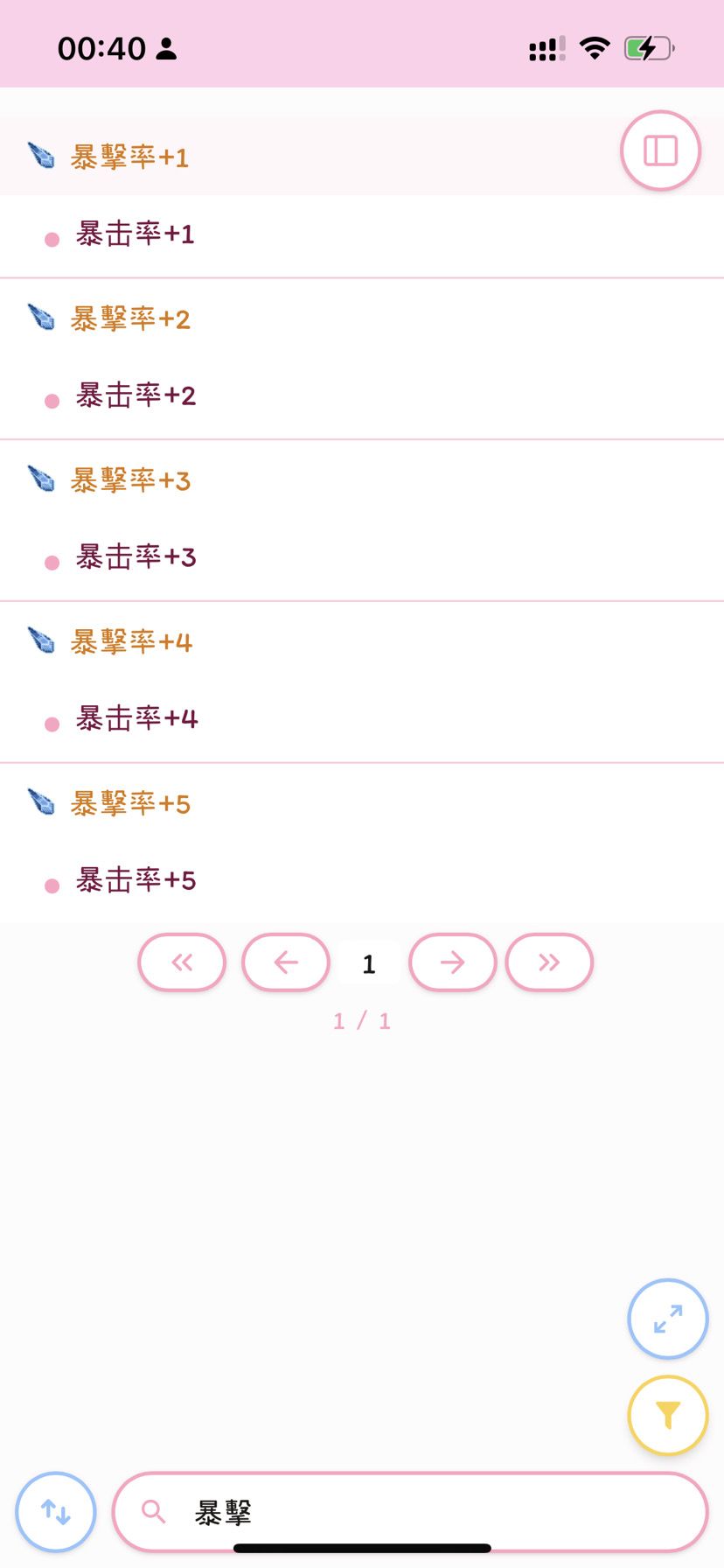Tap the Wi-Fi status bar icon
Viewport: 724px width, 1568px height.
pos(595,48)
